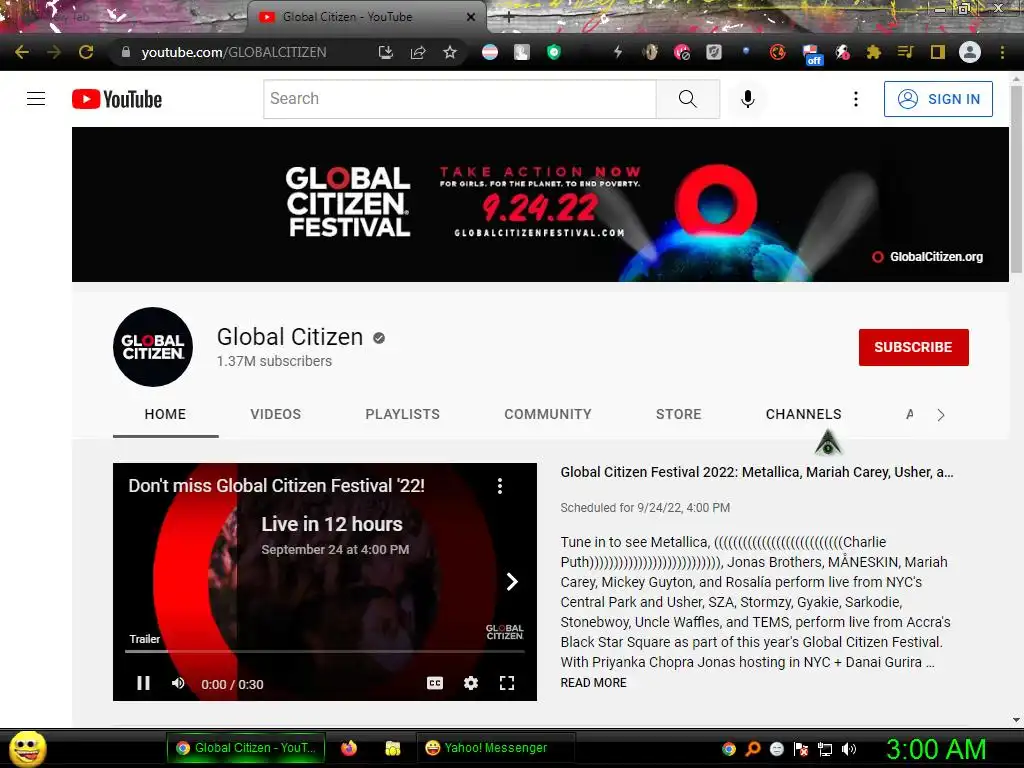Toggle the extension showing the 'off' badge
1024x768 pixels.
pyautogui.click(x=811, y=54)
